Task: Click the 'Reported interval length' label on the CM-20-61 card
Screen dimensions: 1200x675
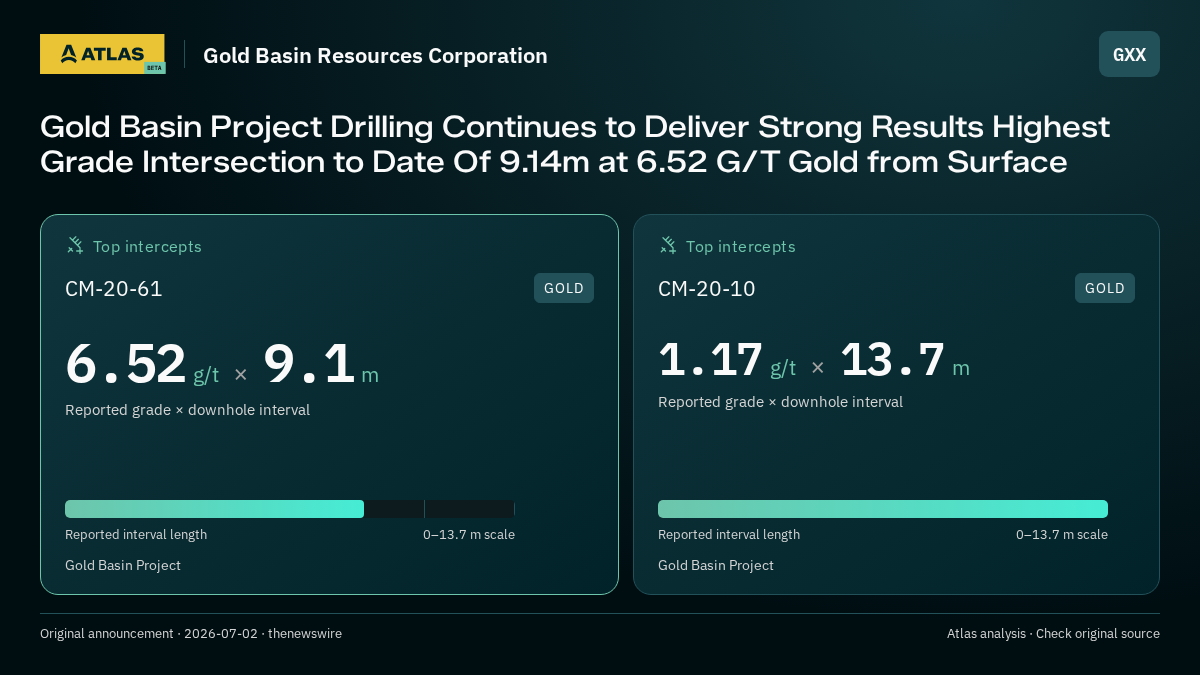Action: (x=136, y=535)
